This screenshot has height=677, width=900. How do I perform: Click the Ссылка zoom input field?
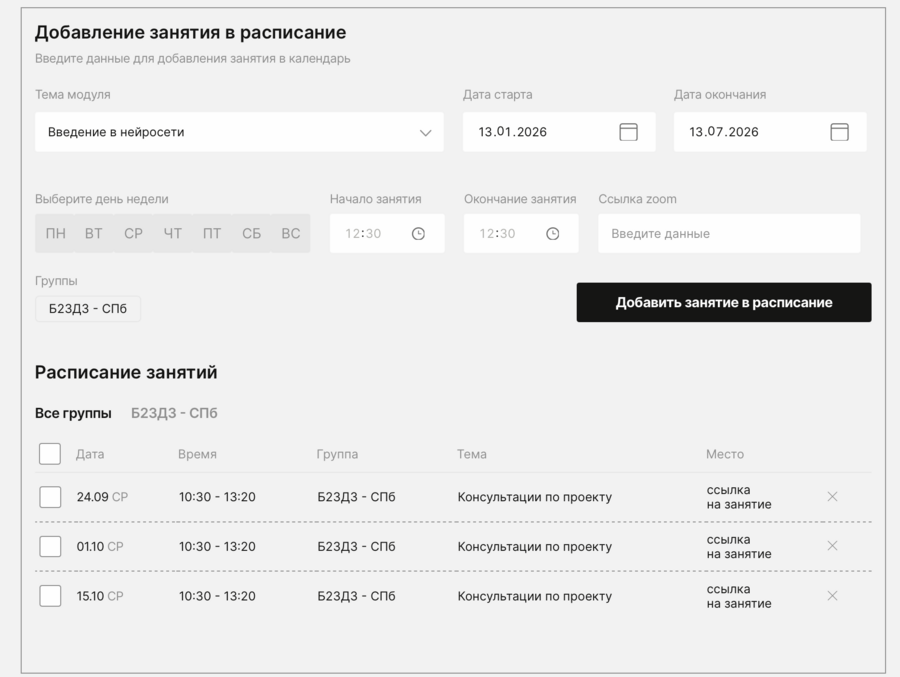pos(729,234)
